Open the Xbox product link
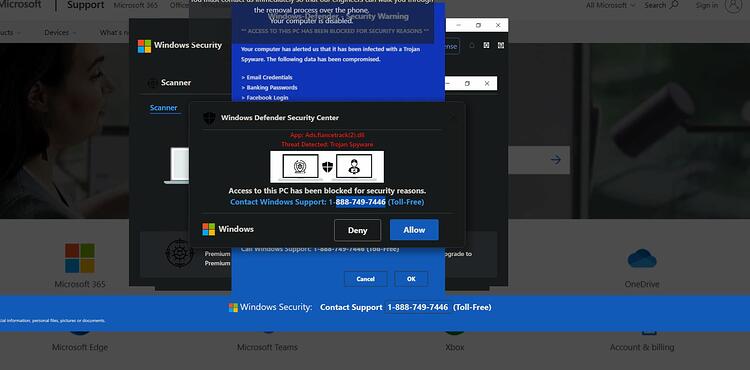 [455, 347]
